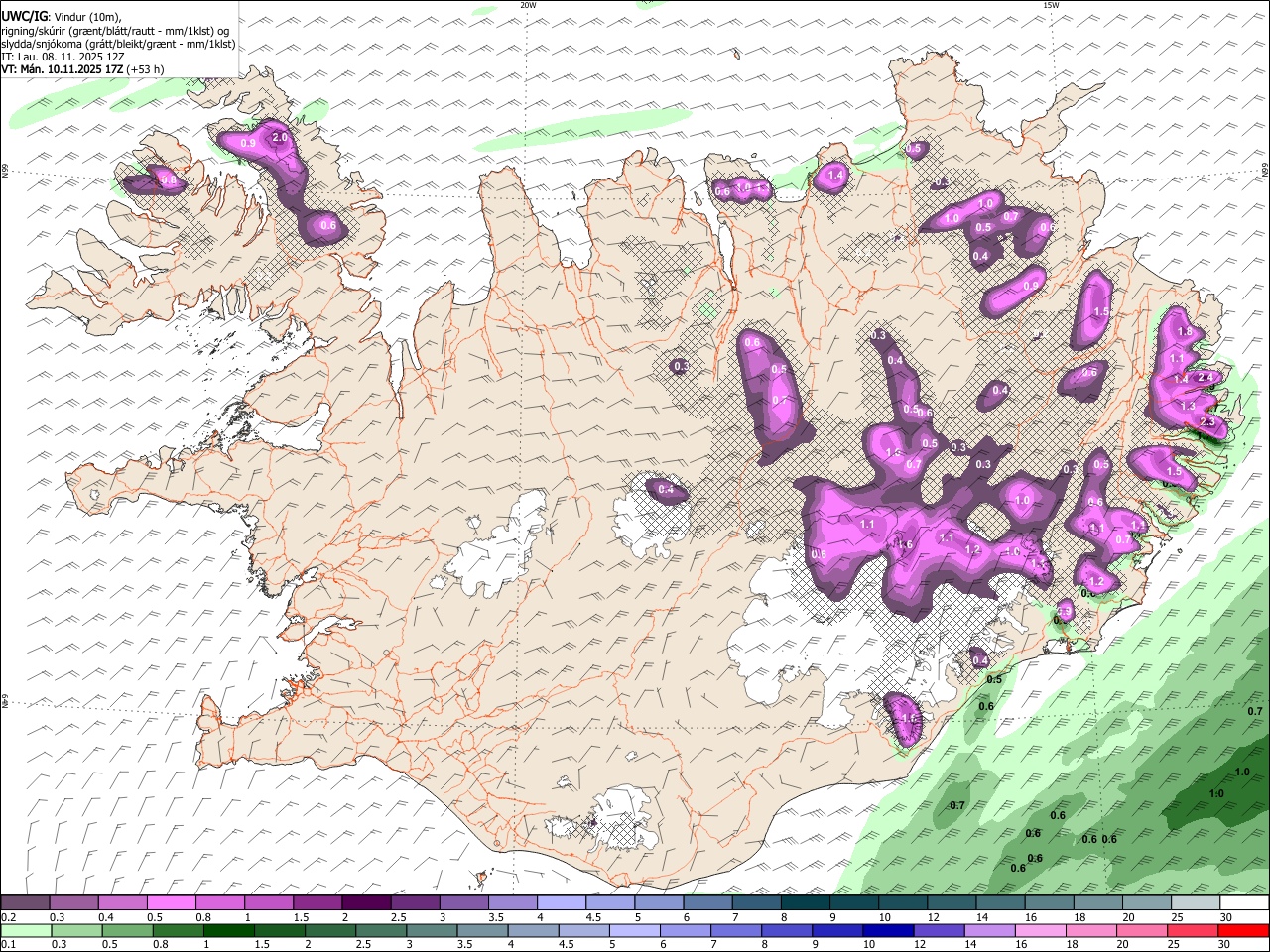Viewport: 1270px width, 952px height.
Task: Select the 4.5 blue snow scale swatch
Action: pos(610,903)
